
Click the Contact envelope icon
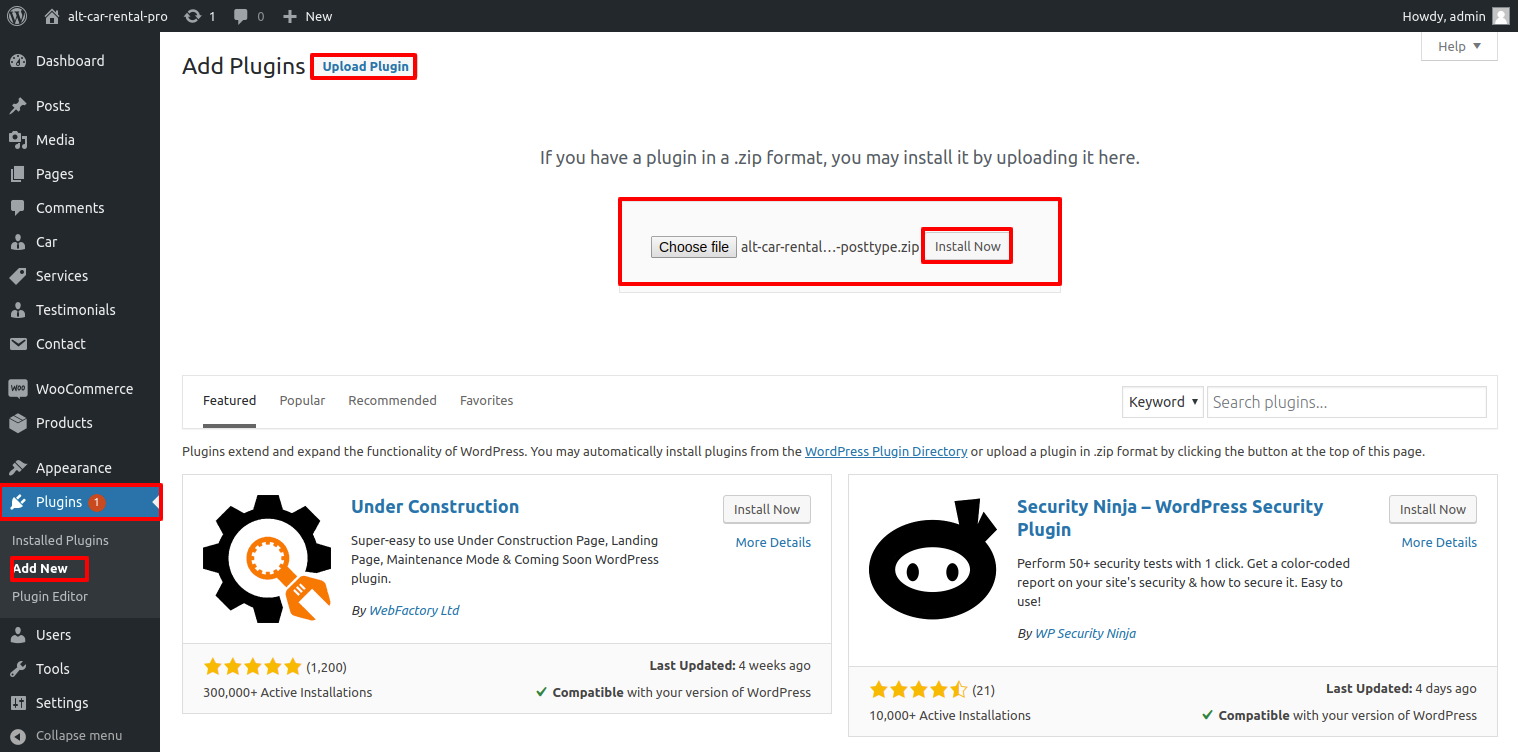(x=18, y=344)
